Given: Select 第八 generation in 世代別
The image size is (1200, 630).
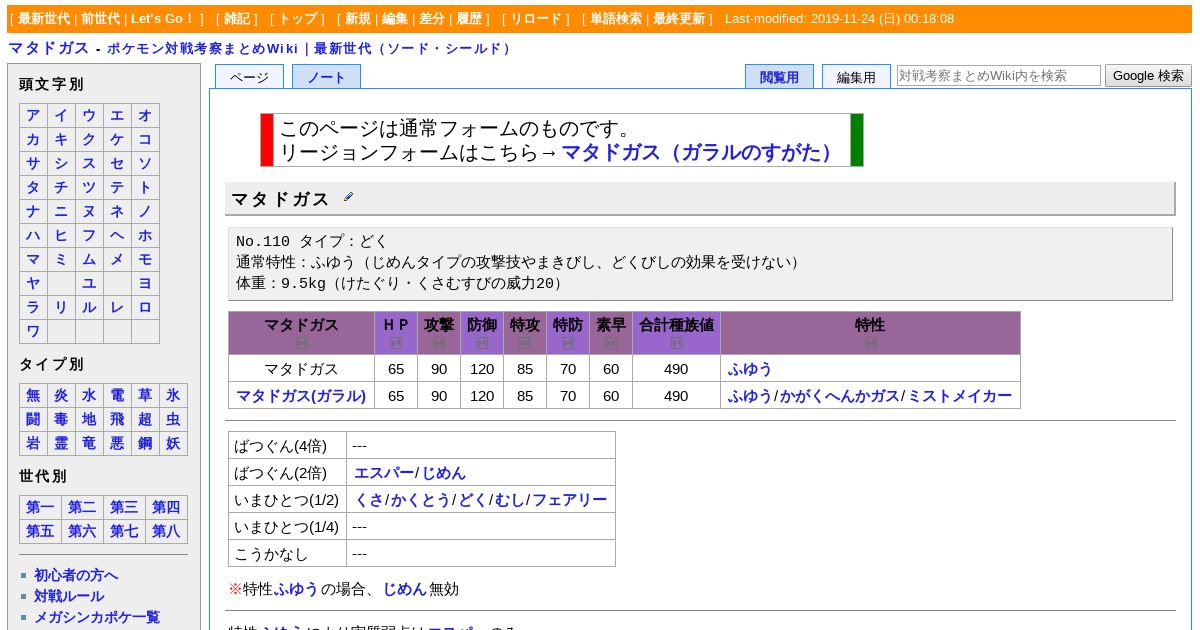Looking at the screenshot, I should tap(166, 532).
